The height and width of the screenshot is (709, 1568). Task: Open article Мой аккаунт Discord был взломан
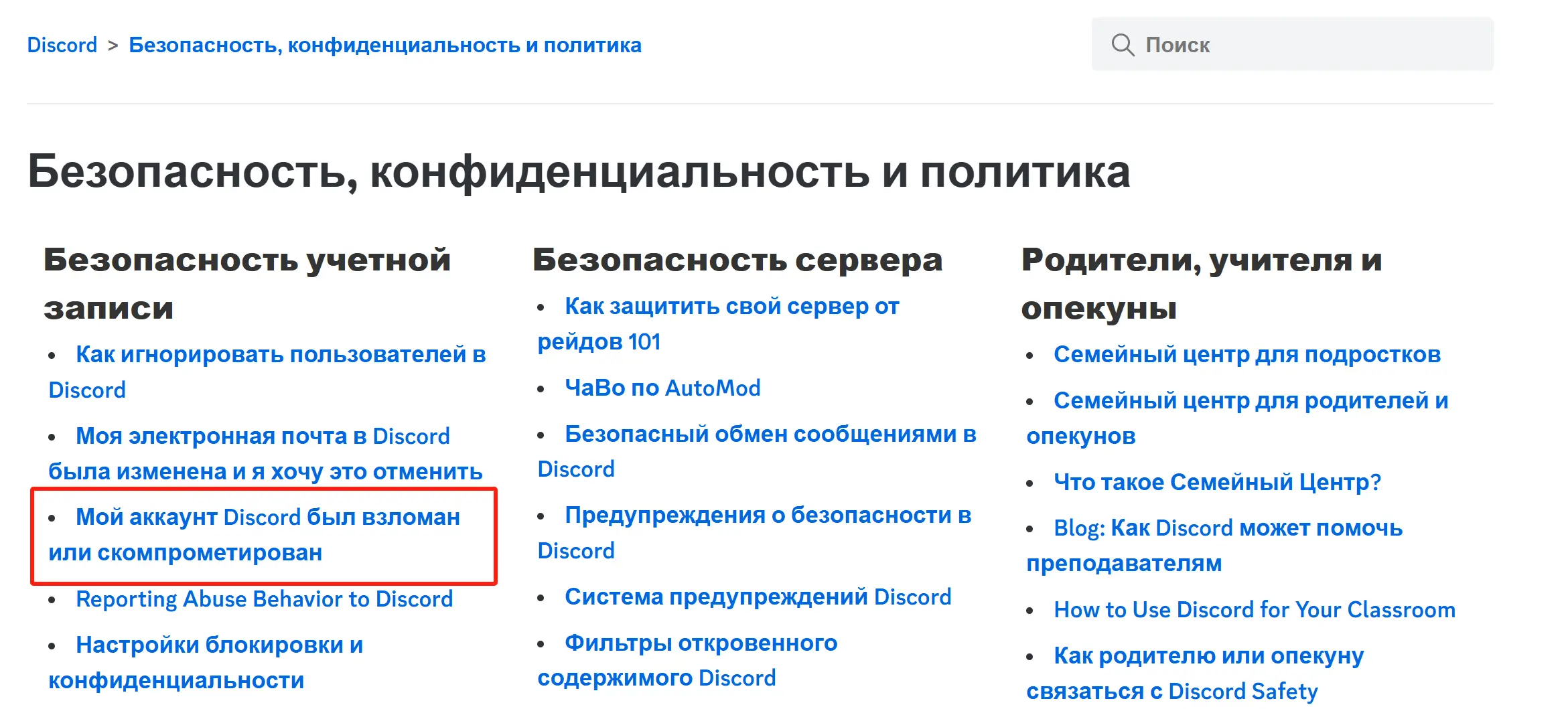click(255, 534)
